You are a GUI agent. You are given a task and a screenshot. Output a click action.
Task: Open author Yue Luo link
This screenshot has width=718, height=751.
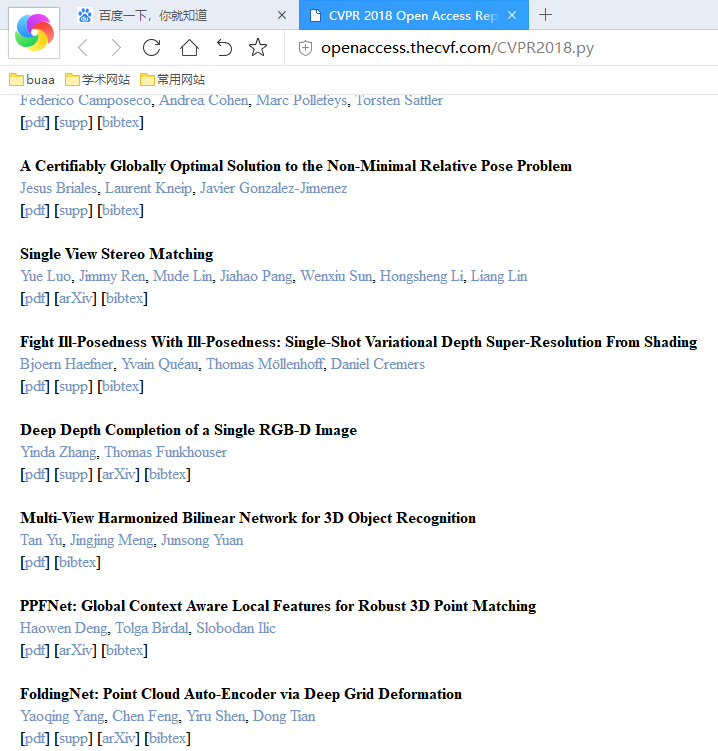(x=46, y=276)
